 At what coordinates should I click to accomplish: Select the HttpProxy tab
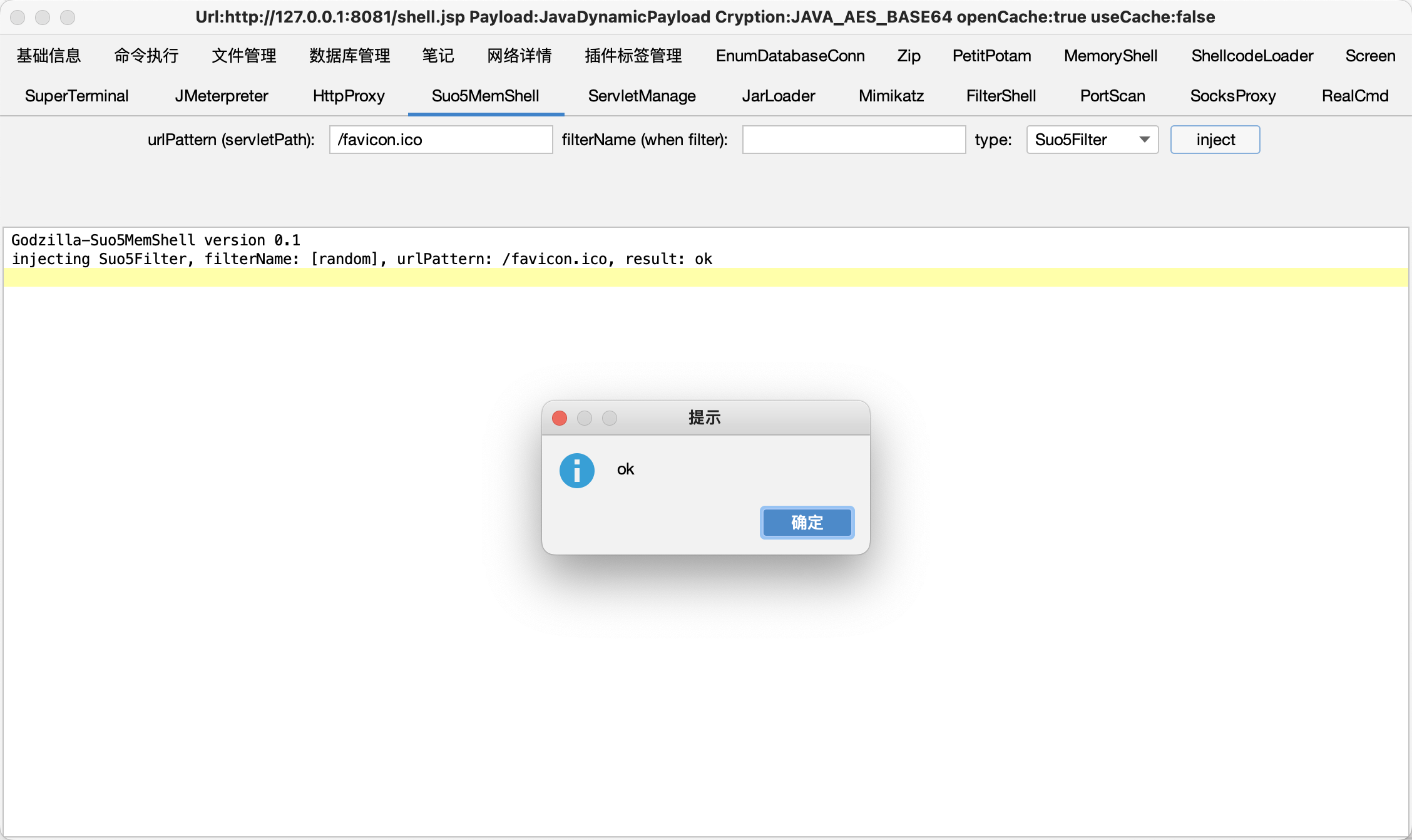point(349,96)
